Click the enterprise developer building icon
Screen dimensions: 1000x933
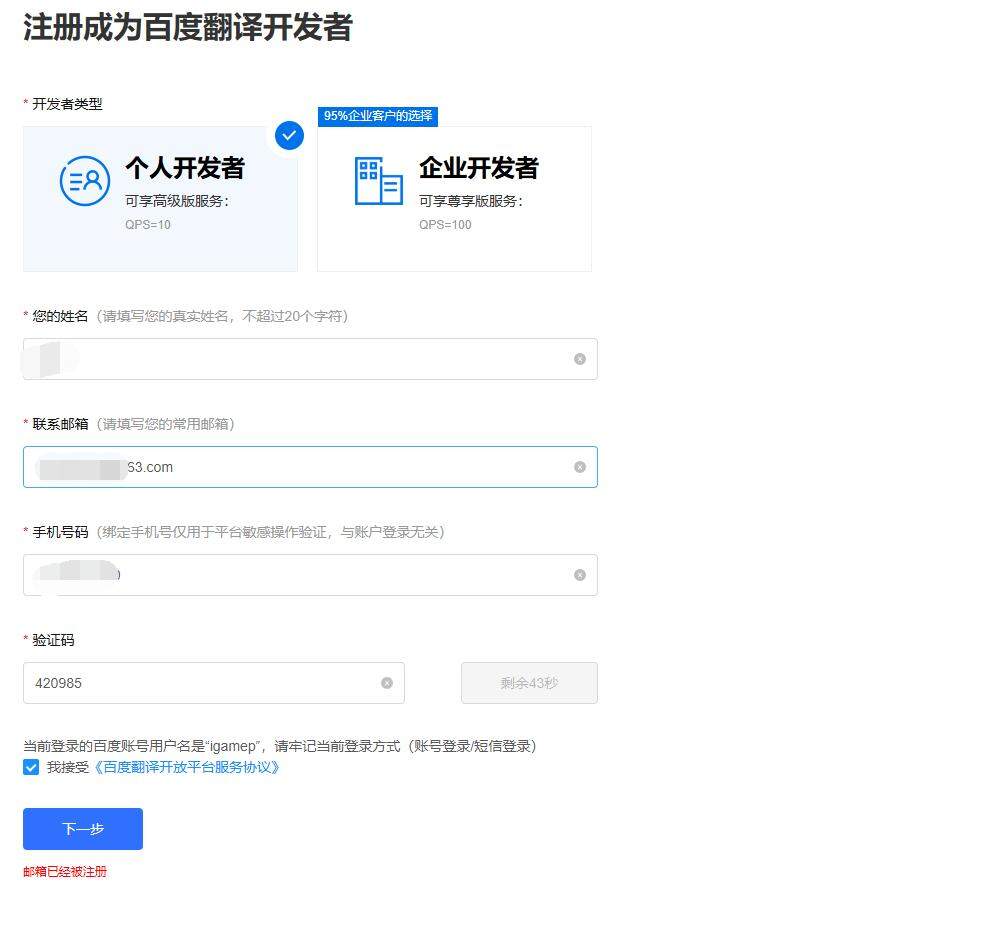378,182
